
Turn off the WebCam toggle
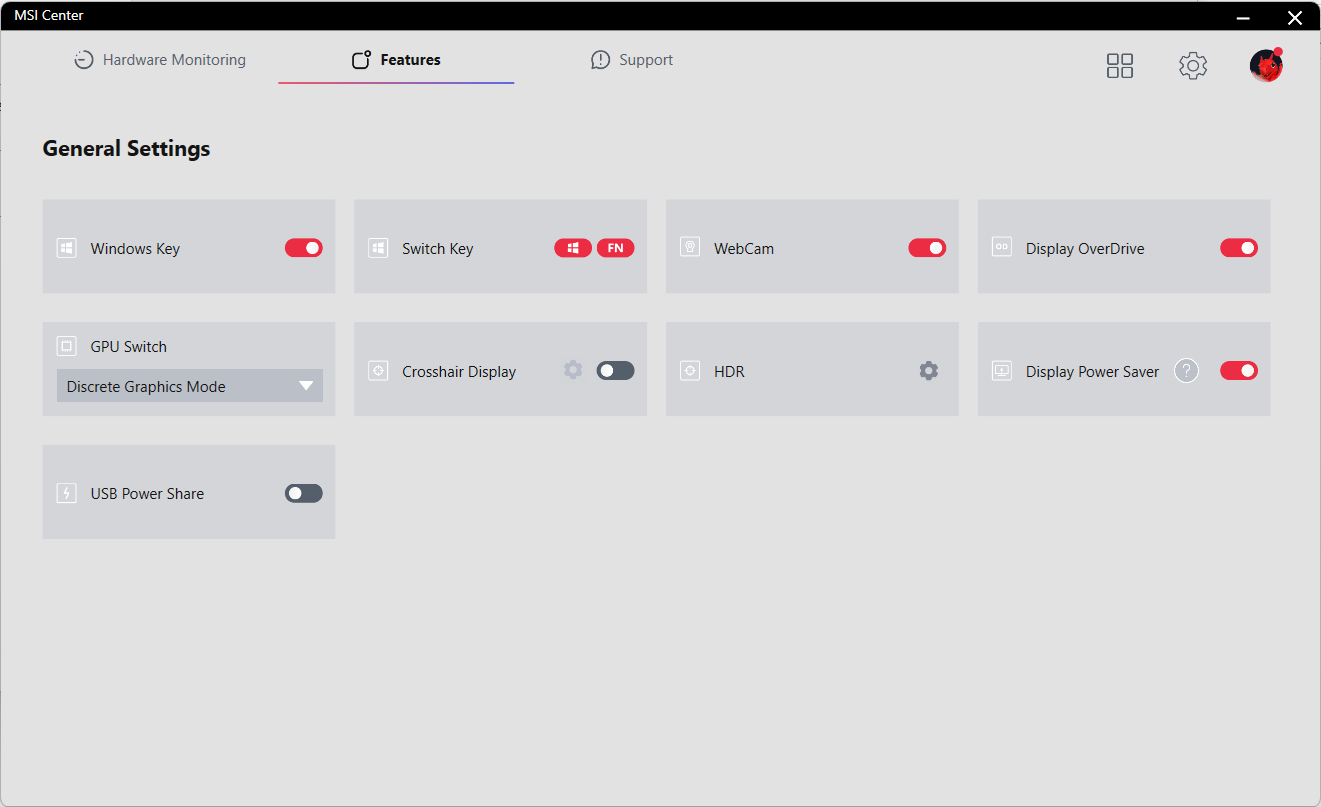[927, 248]
